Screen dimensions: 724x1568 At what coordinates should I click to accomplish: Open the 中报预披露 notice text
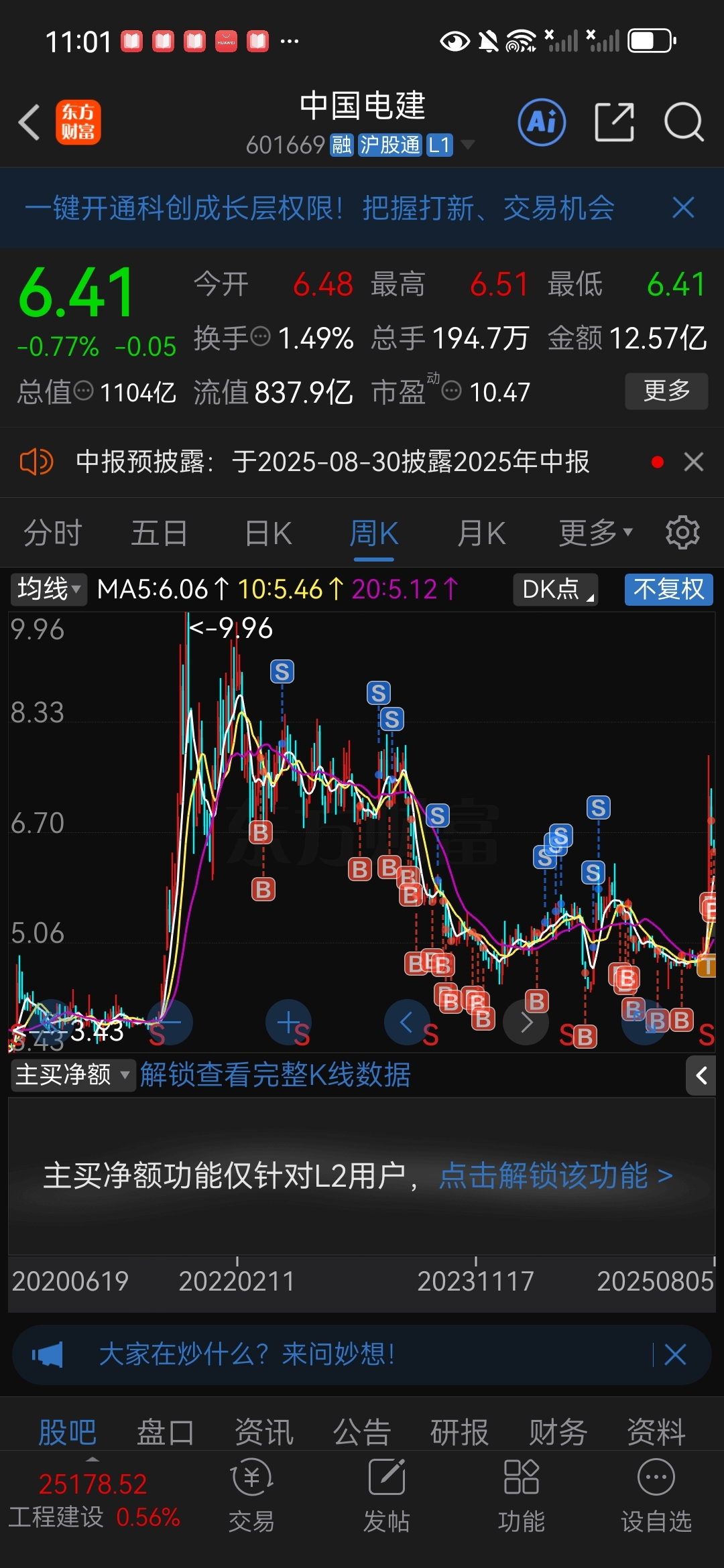(333, 462)
